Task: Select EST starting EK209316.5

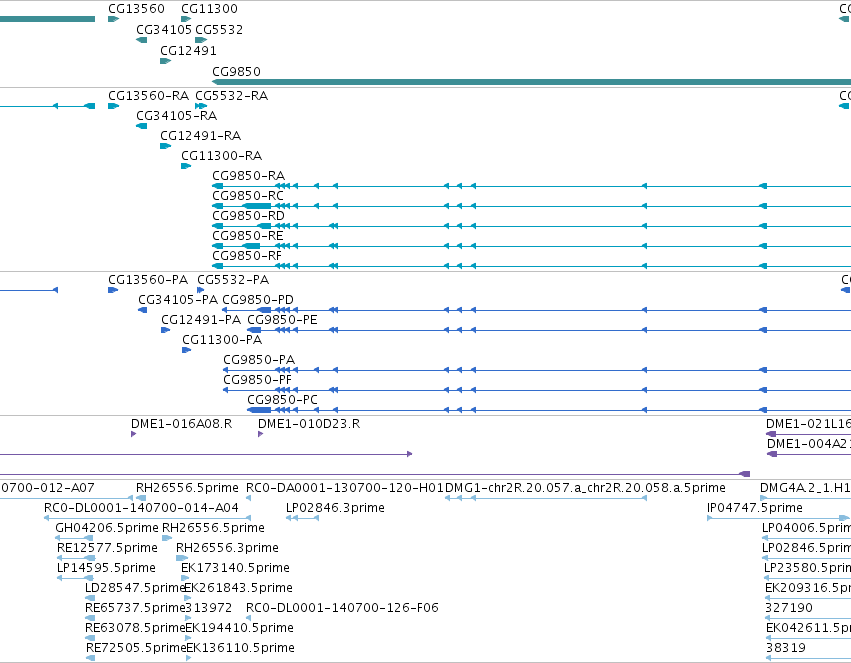Action: (x=808, y=589)
